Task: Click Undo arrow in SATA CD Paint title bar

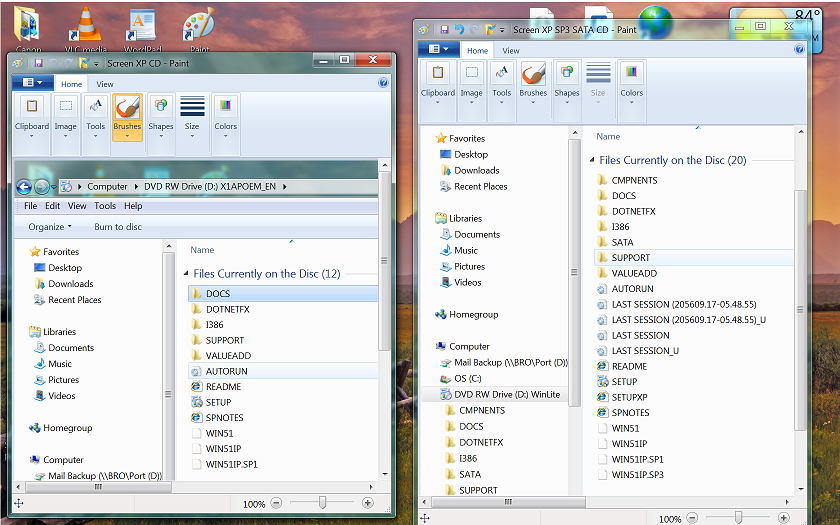Action: click(459, 29)
